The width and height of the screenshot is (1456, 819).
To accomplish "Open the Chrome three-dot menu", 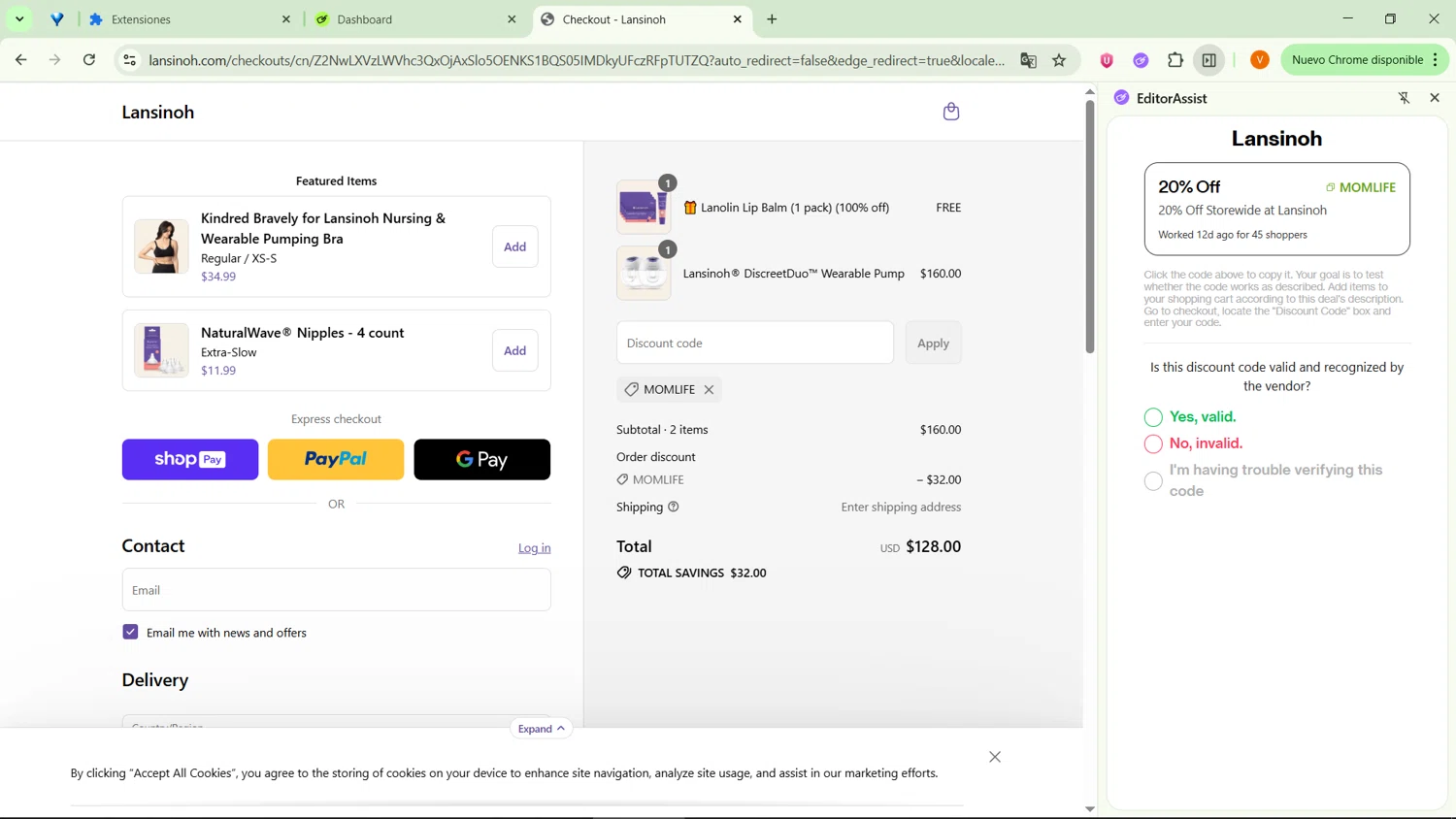I will [1435, 60].
